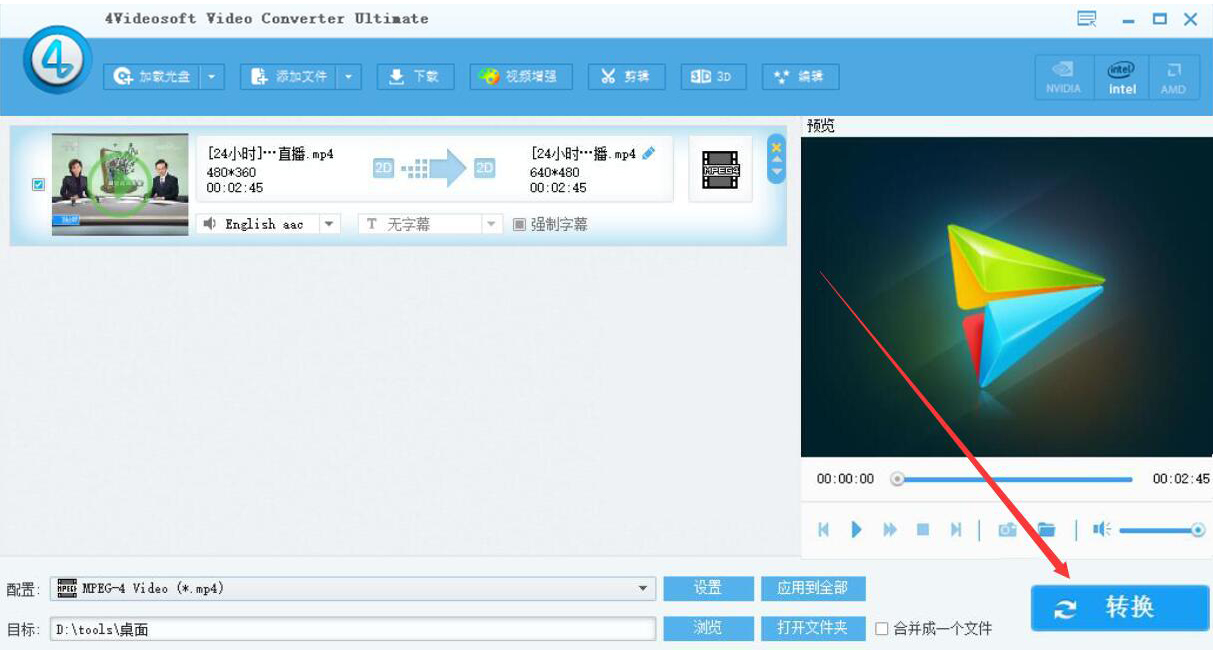Select output resolution text 640*480

(554, 172)
